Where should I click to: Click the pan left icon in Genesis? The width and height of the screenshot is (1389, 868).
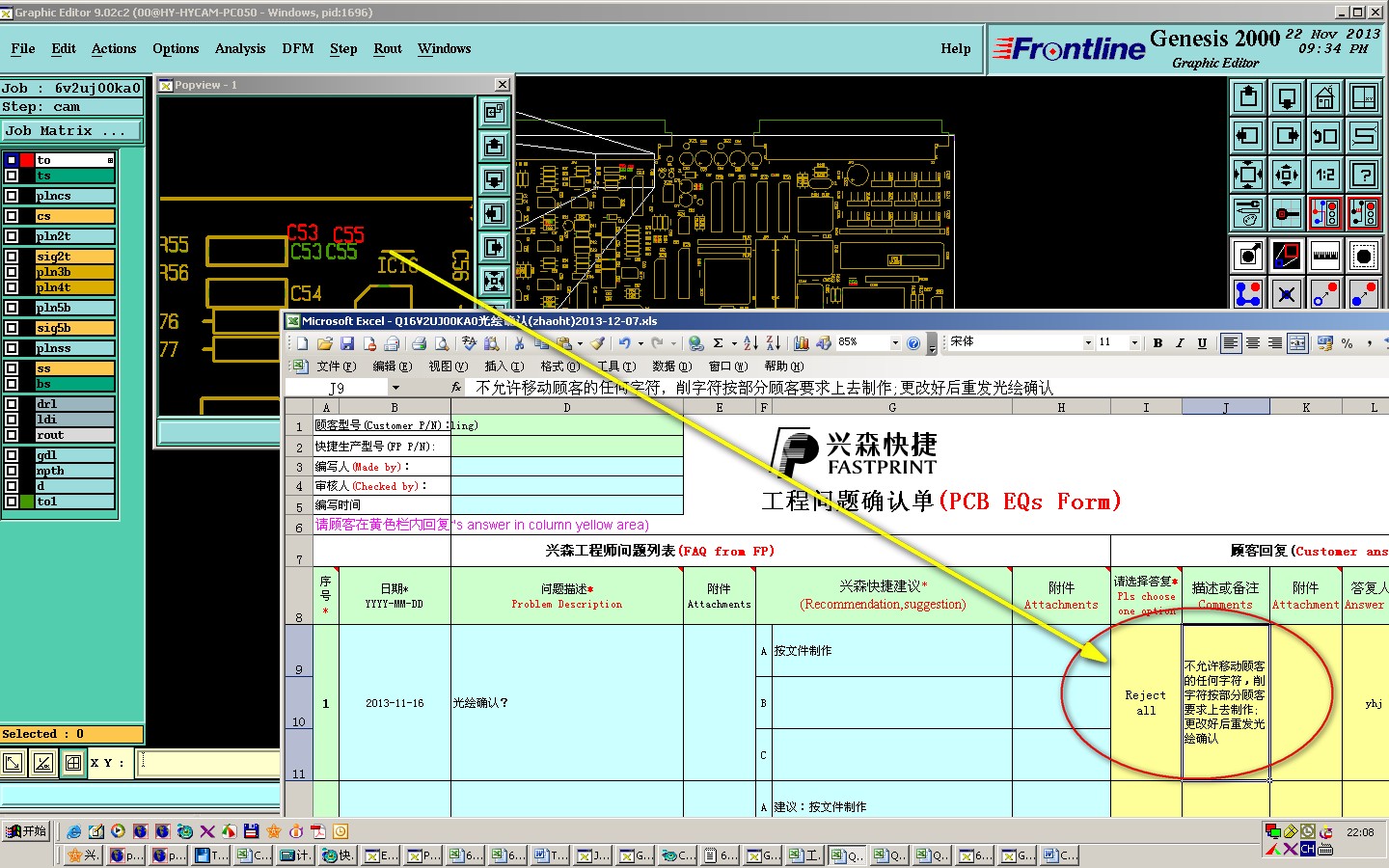point(1248,136)
